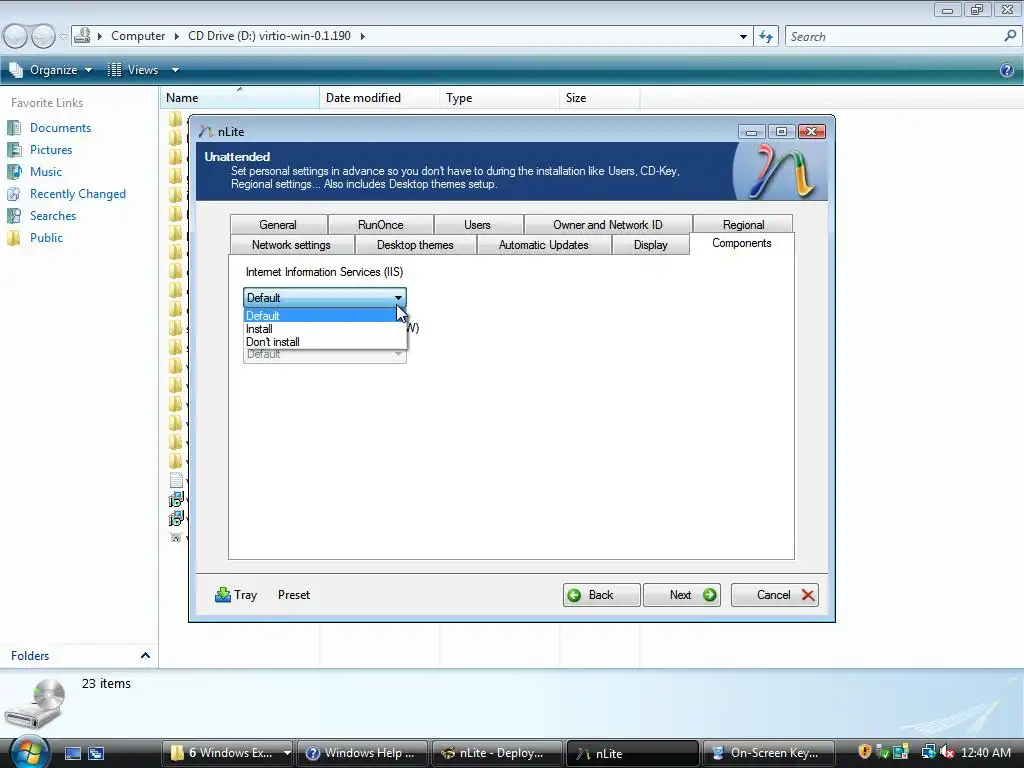Open the Users tab

pos(477,225)
